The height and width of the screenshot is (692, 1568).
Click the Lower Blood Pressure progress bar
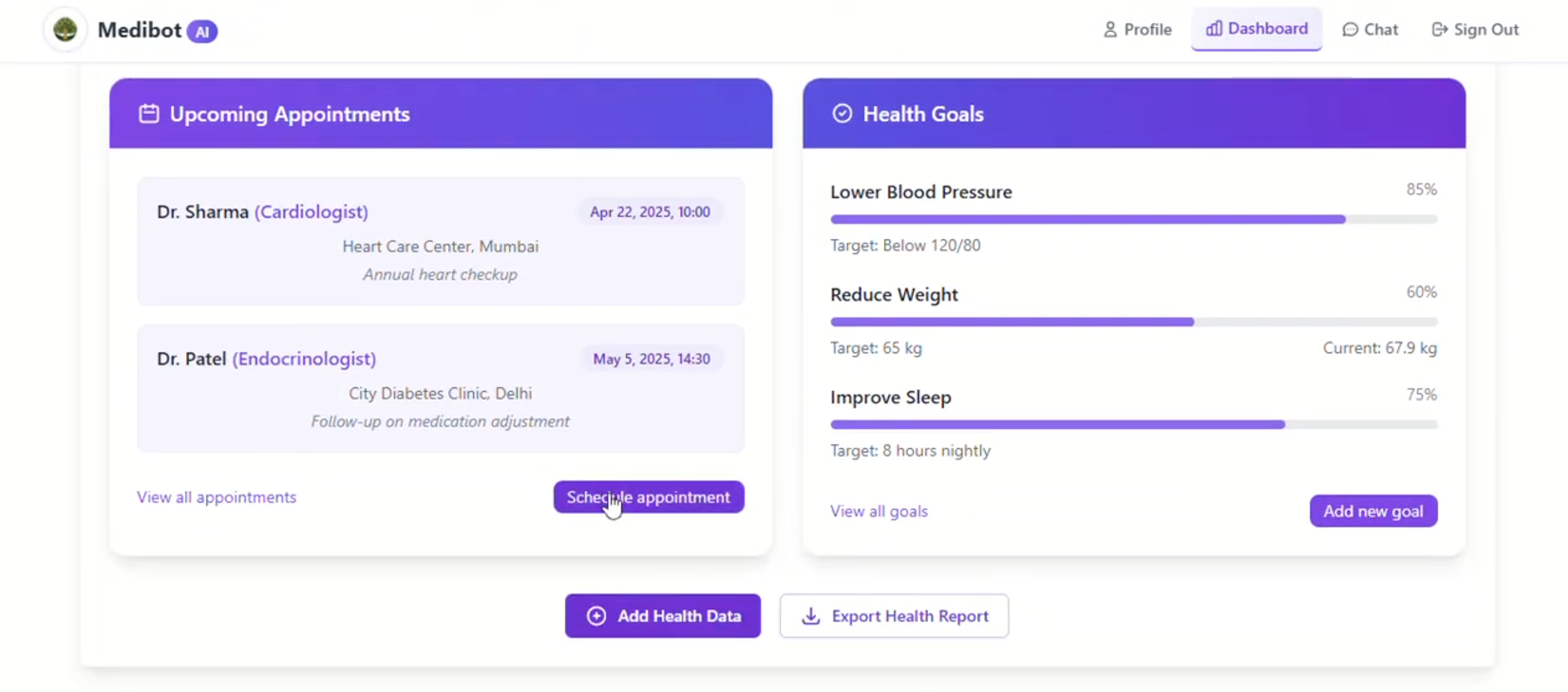pos(1133,219)
